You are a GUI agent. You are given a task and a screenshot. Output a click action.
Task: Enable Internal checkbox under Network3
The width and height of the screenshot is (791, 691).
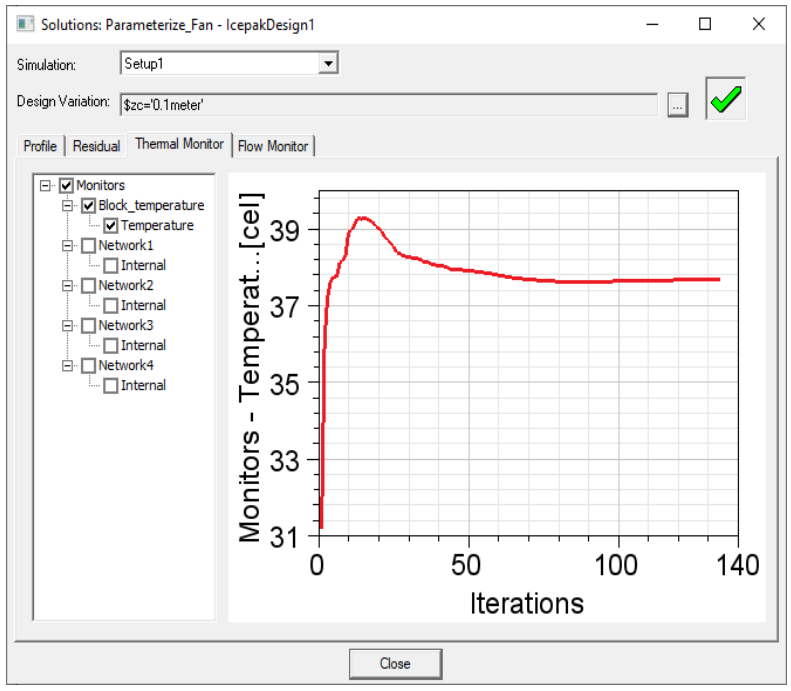[111, 345]
